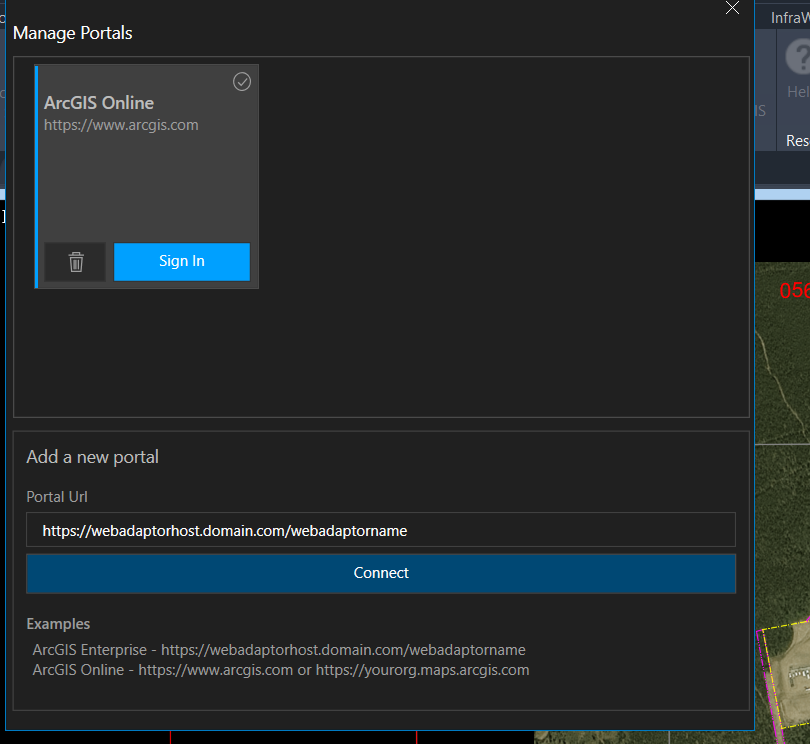This screenshot has width=810, height=744.
Task: Close the Manage Portals dialog
Action: (x=732, y=8)
